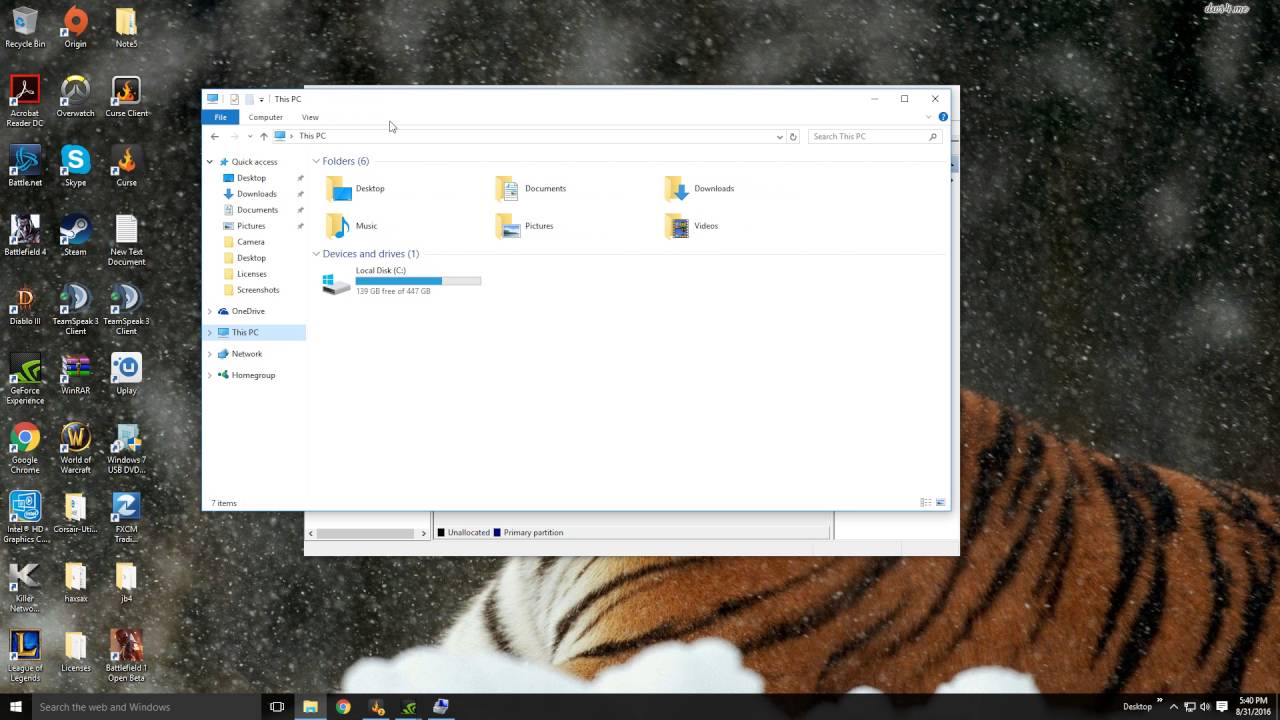This screenshot has height=720, width=1280.
Task: Switch to Large icons view in status bar
Action: [x=940, y=502]
